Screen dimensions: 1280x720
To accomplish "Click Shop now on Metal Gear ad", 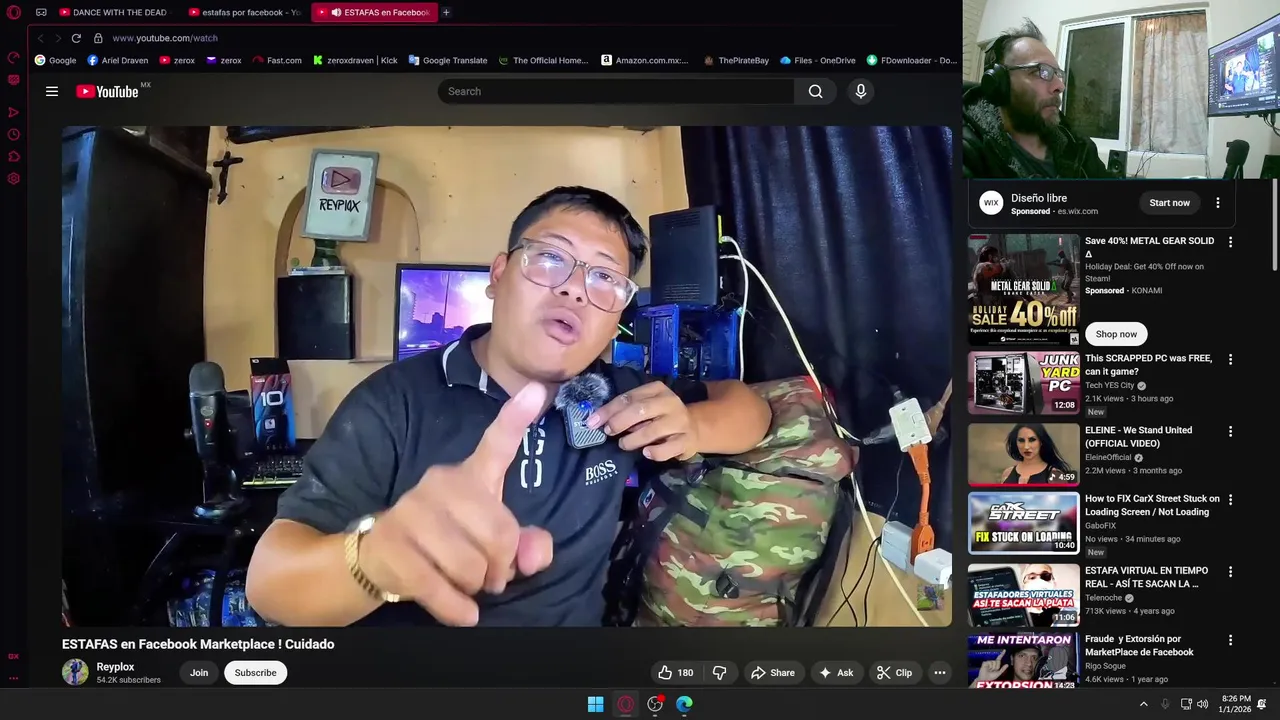I will pos(1116,334).
